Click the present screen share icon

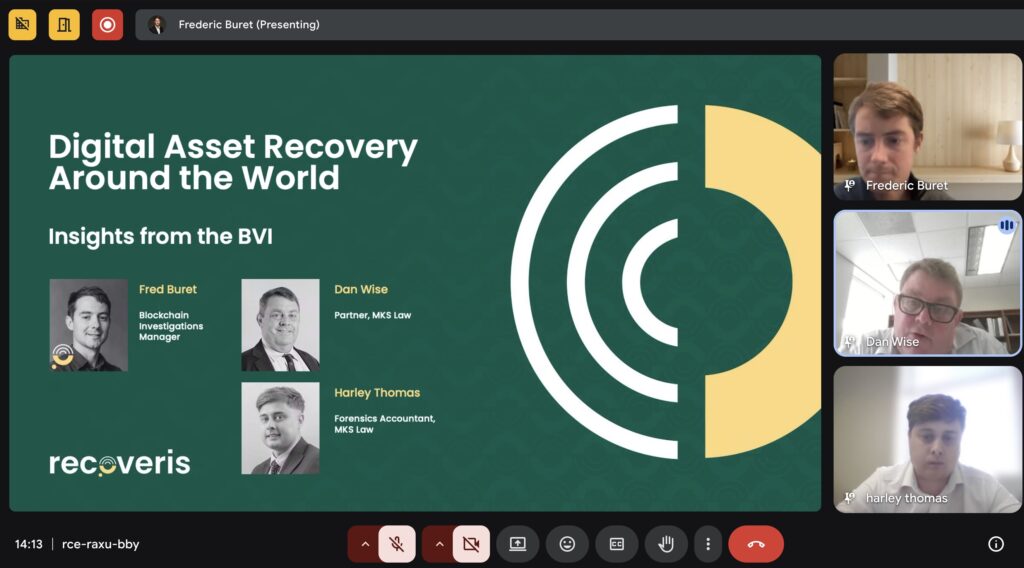click(x=517, y=544)
